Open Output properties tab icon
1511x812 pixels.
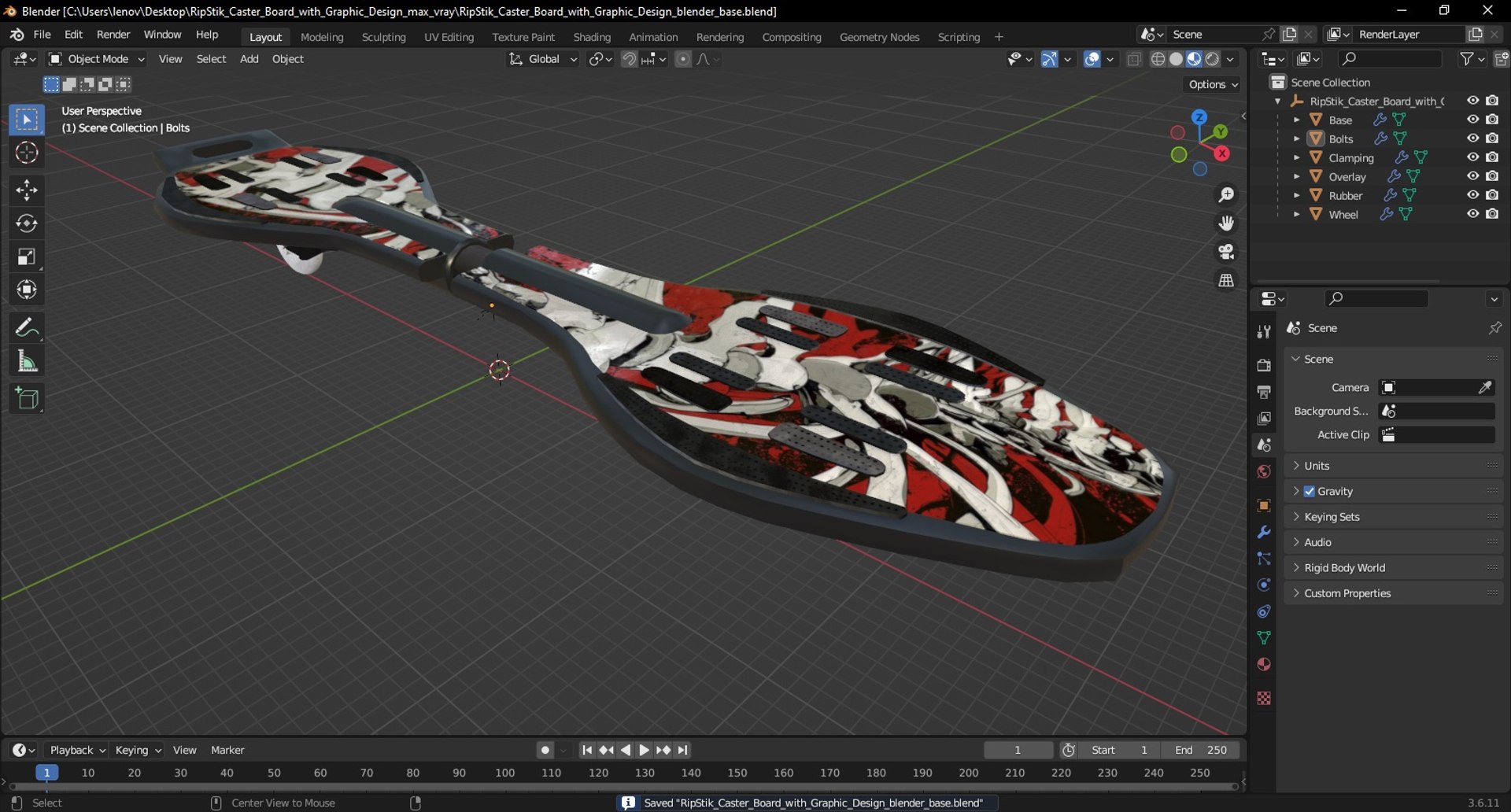[x=1264, y=392]
